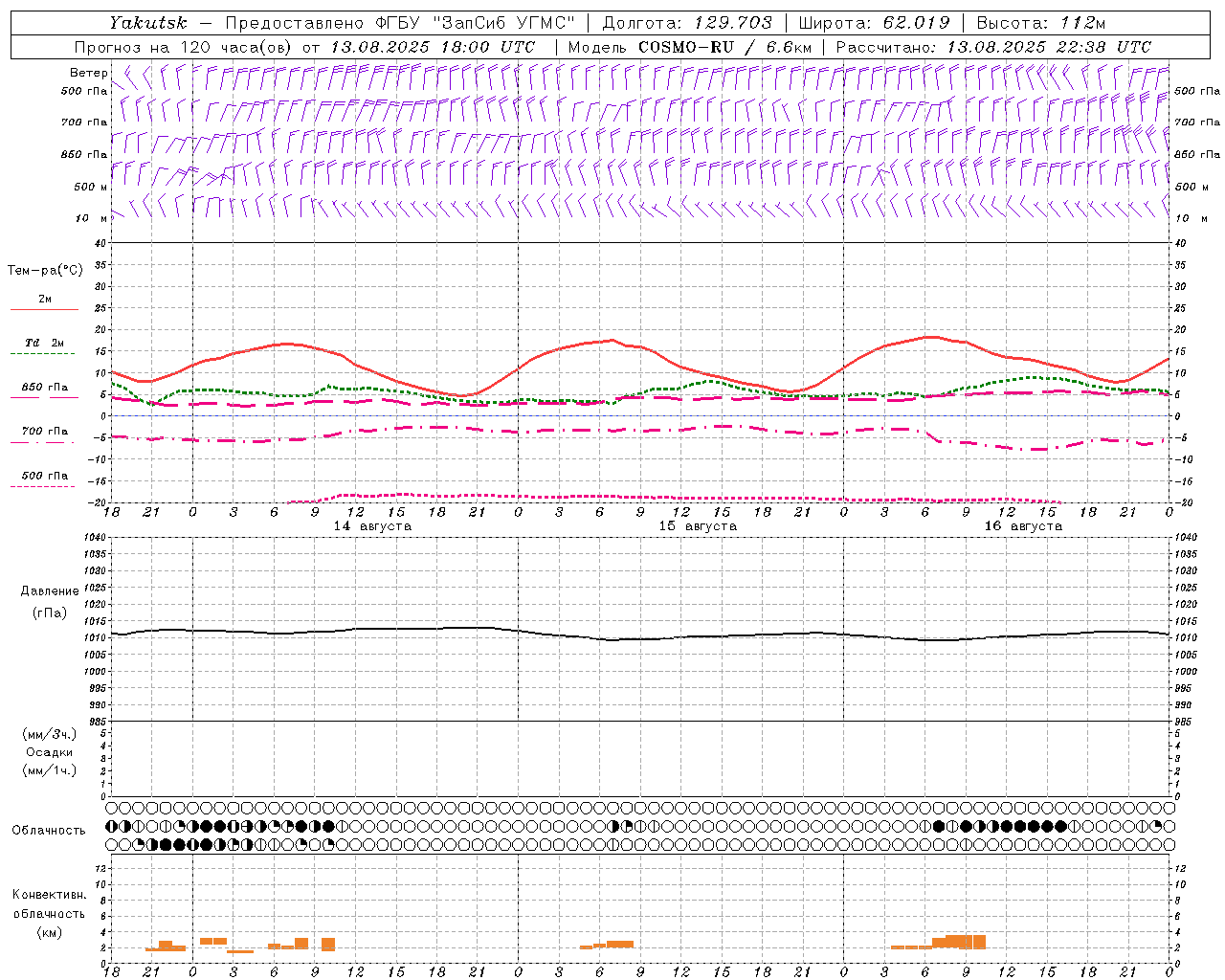Click the 'Облачность' cloudiness row label

pyautogui.click(x=49, y=831)
